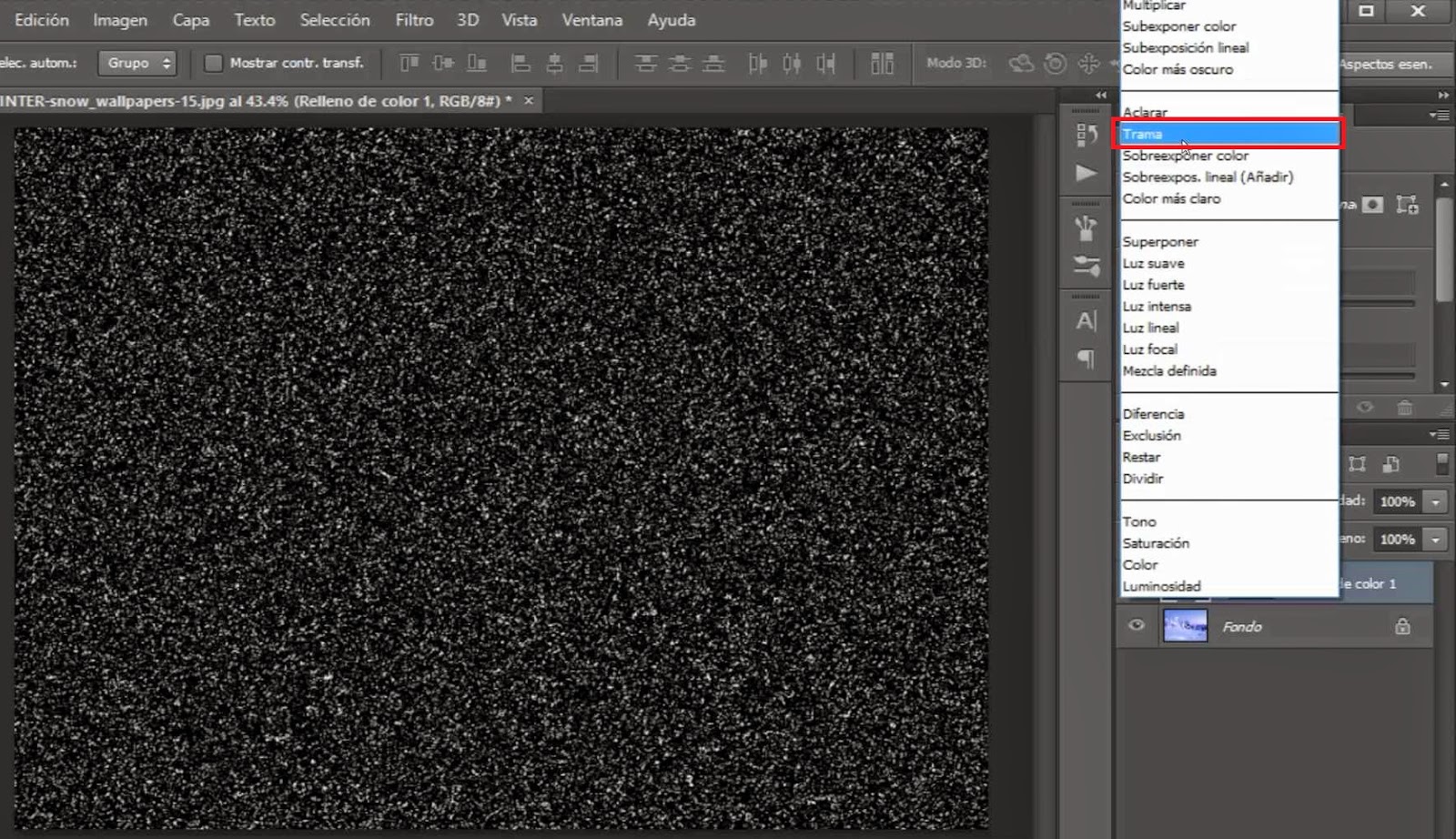Click the Fondo layer thumbnail
Viewport: 1456px width, 839px height.
point(1185,626)
